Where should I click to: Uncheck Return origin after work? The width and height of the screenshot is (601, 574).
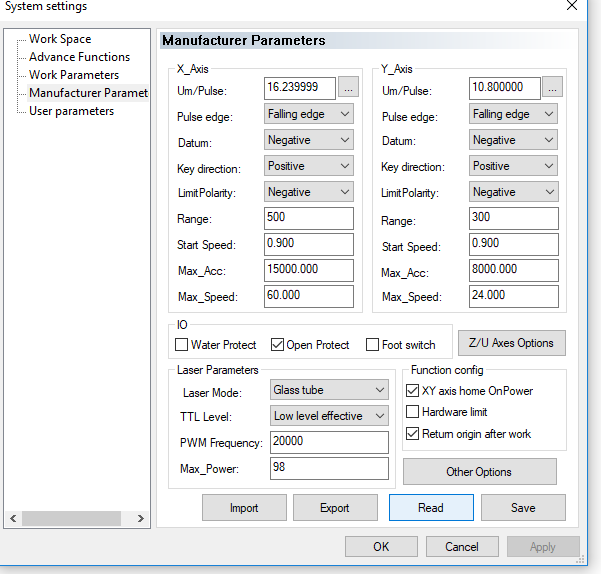(414, 434)
